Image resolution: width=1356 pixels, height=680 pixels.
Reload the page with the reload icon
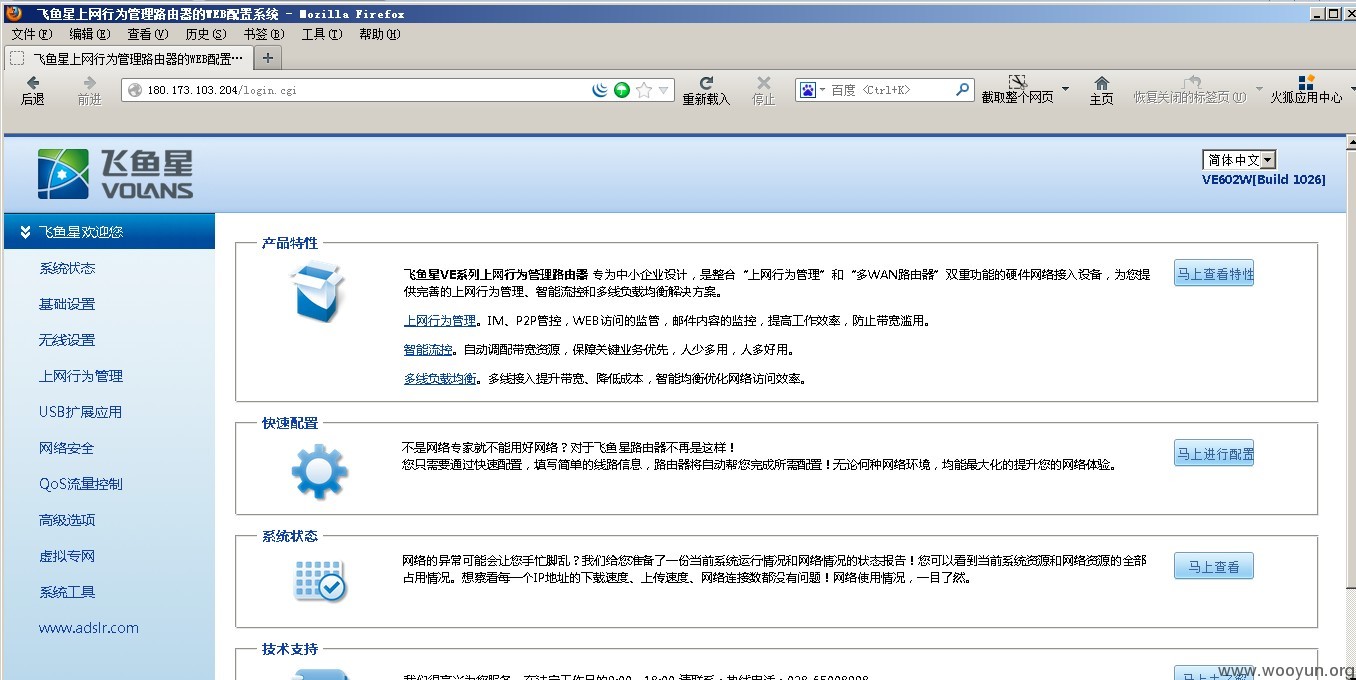(706, 83)
